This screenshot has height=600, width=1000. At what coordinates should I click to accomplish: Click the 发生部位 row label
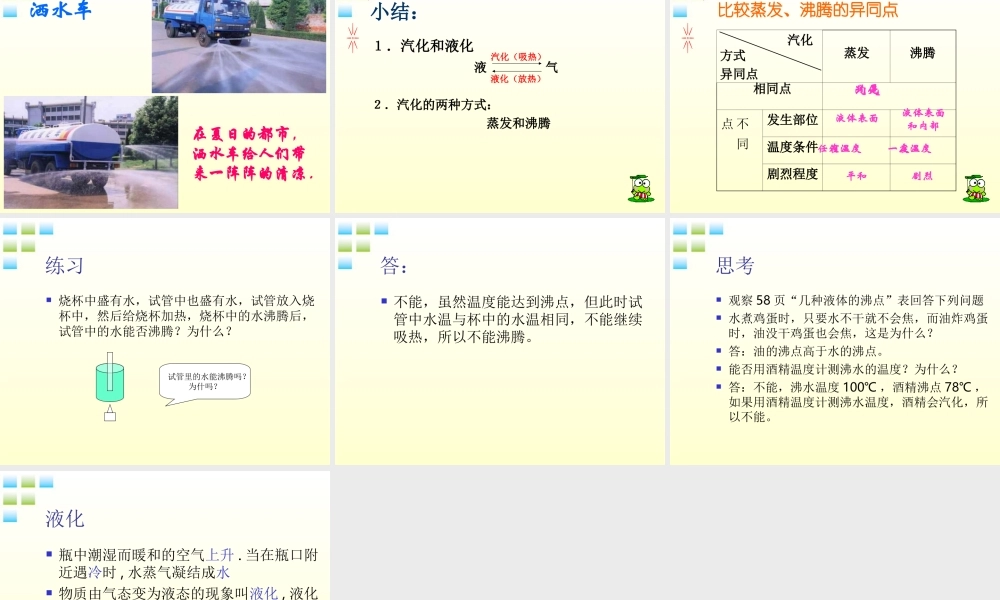(x=792, y=120)
